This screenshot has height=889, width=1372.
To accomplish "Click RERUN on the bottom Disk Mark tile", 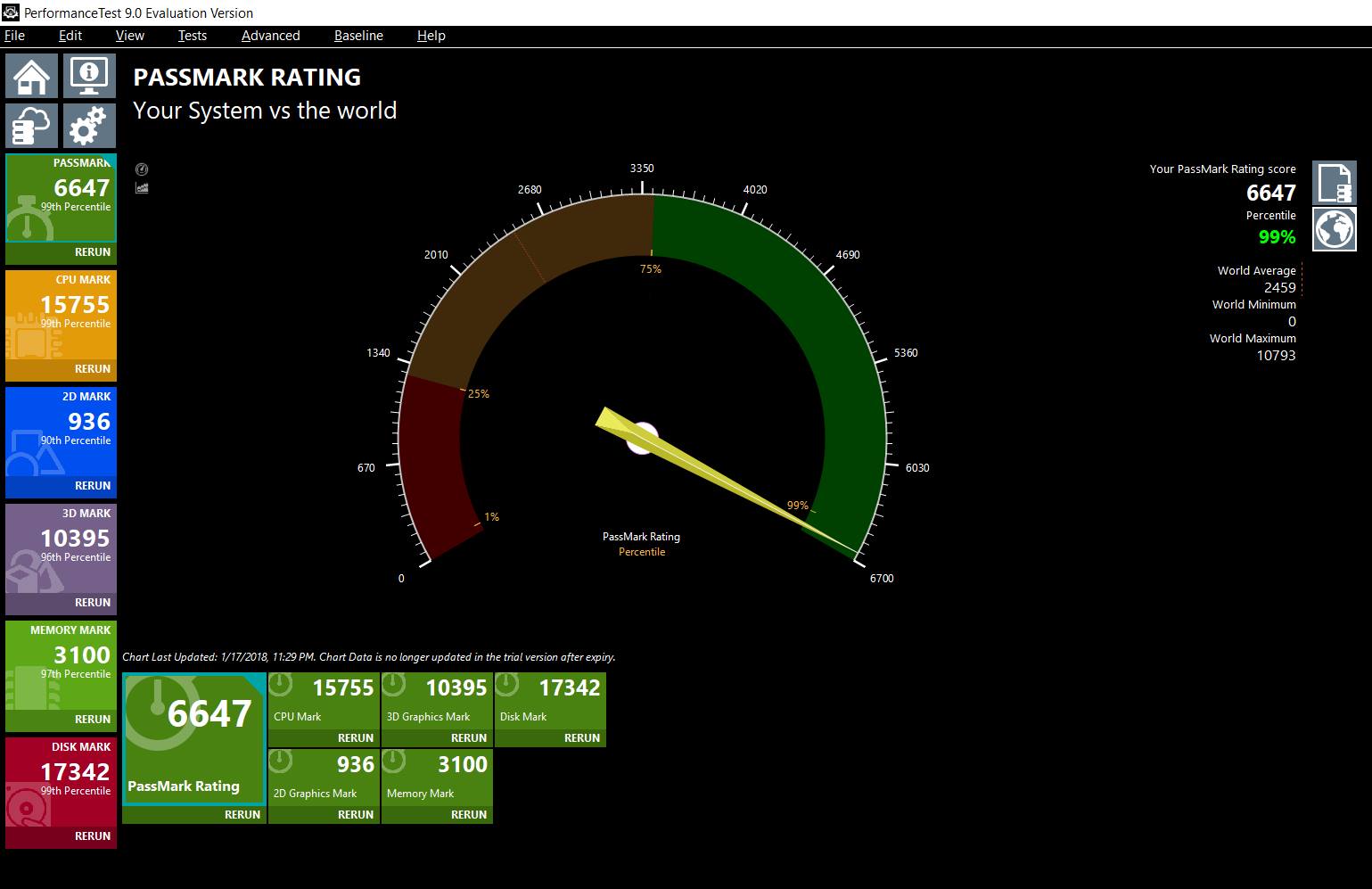I will click(582, 738).
